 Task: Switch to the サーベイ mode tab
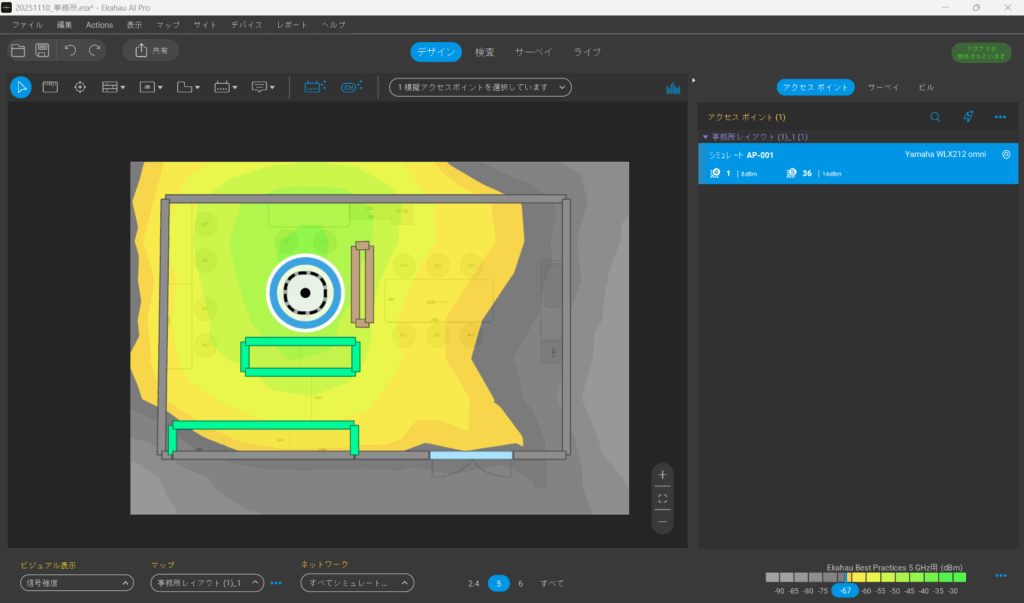click(533, 52)
